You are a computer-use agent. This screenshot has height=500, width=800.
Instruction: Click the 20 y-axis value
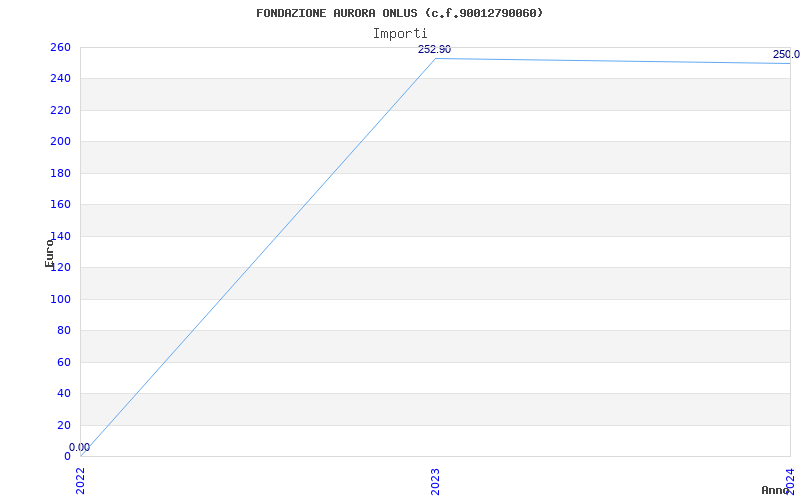click(64, 425)
